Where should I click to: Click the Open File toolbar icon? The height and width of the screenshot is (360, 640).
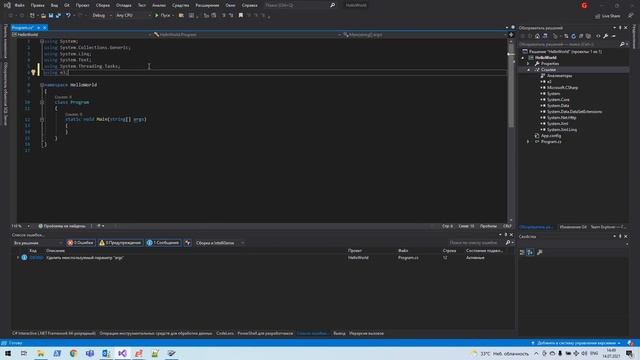tap(43, 16)
